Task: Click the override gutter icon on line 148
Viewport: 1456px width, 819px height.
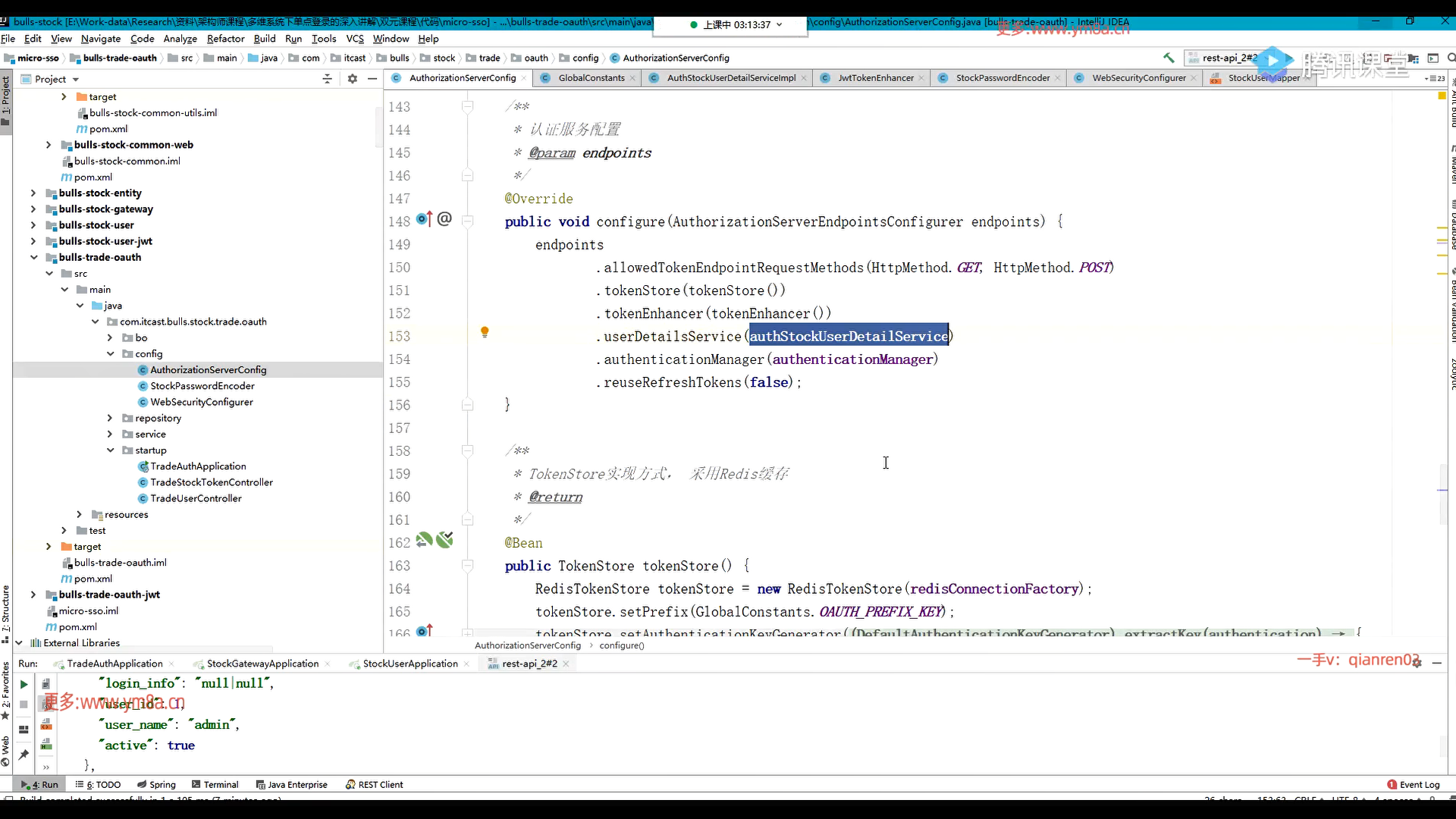Action: [424, 219]
